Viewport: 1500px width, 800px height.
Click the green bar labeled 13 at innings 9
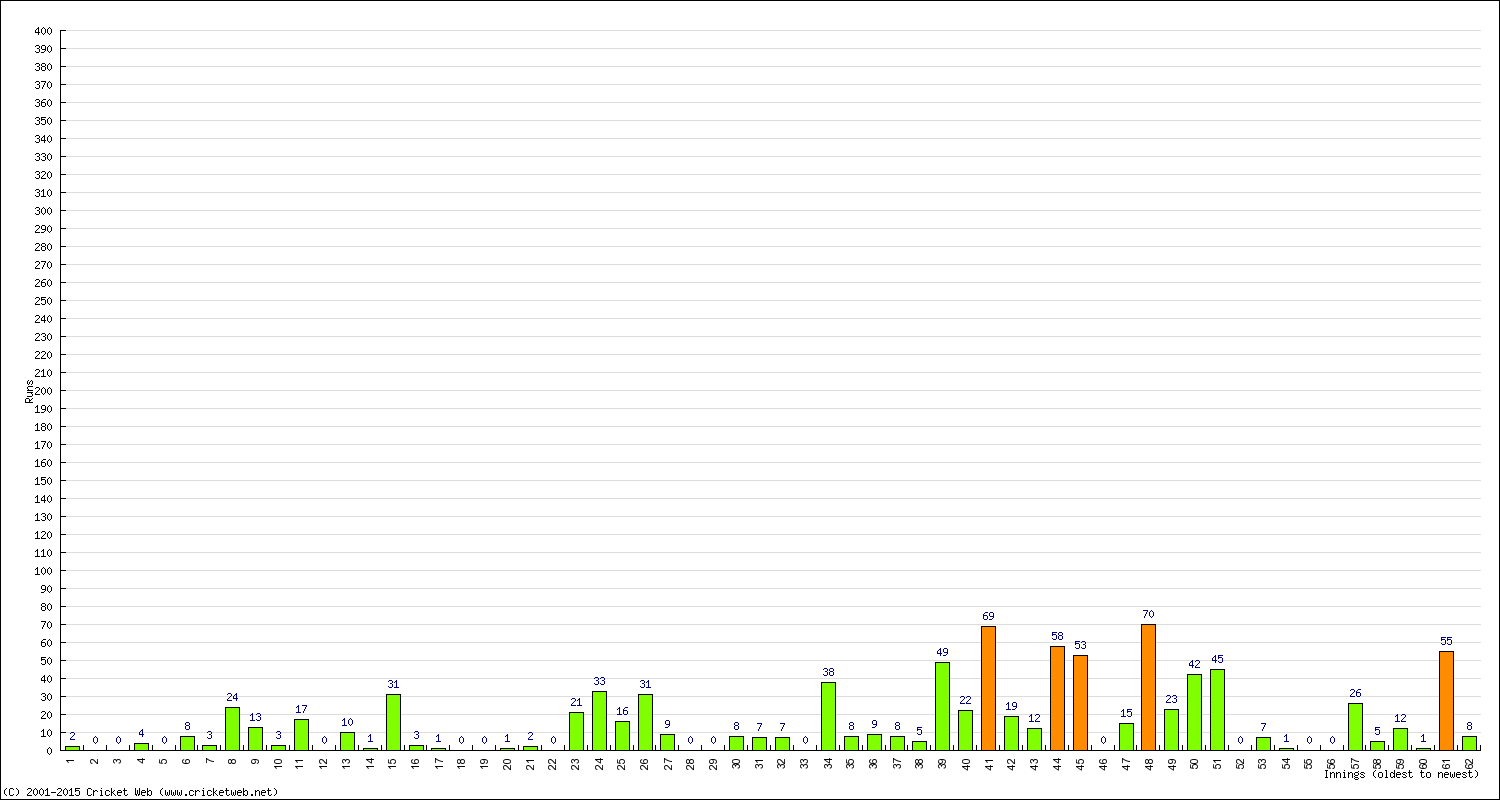[x=255, y=738]
